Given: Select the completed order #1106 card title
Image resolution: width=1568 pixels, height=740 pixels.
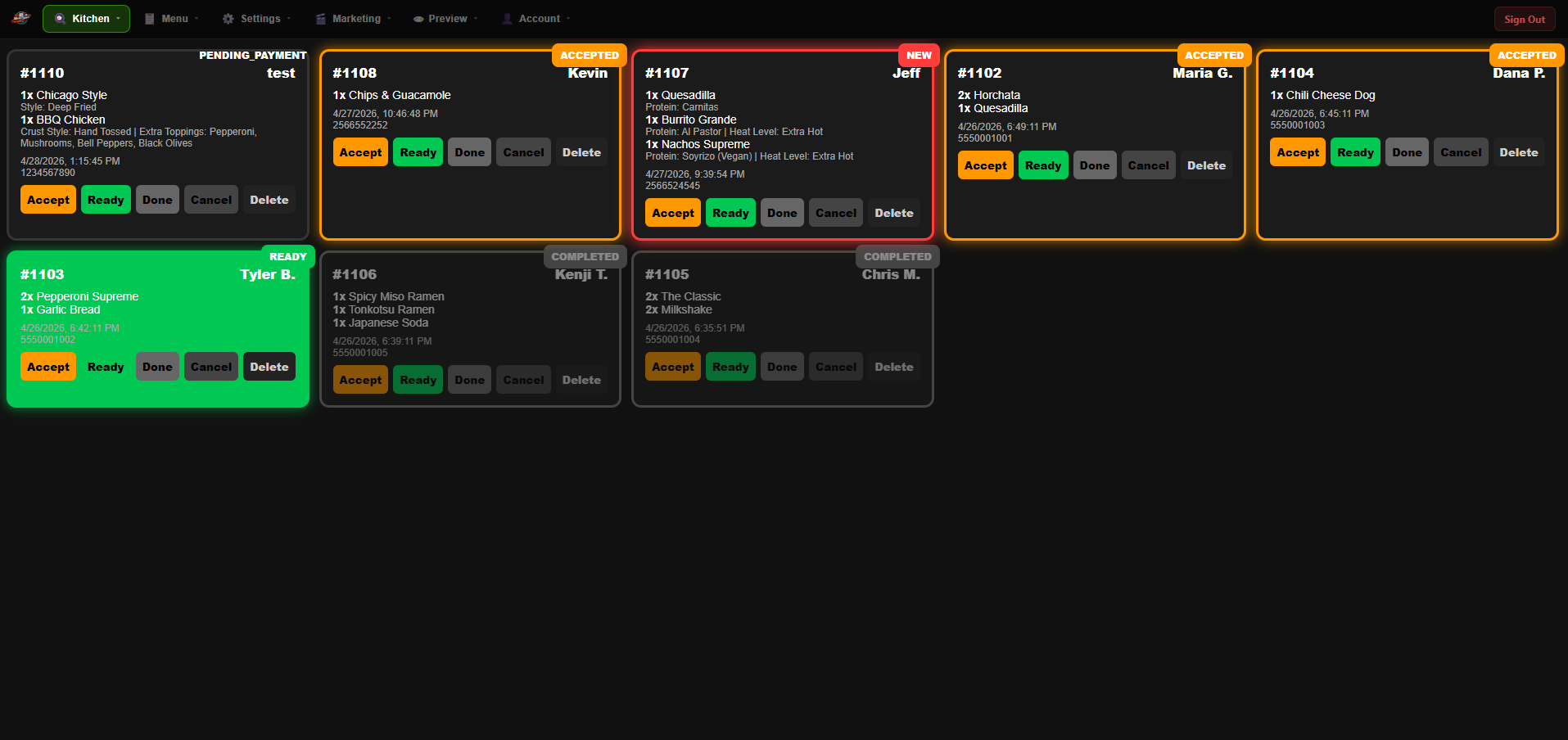Looking at the screenshot, I should pos(355,274).
